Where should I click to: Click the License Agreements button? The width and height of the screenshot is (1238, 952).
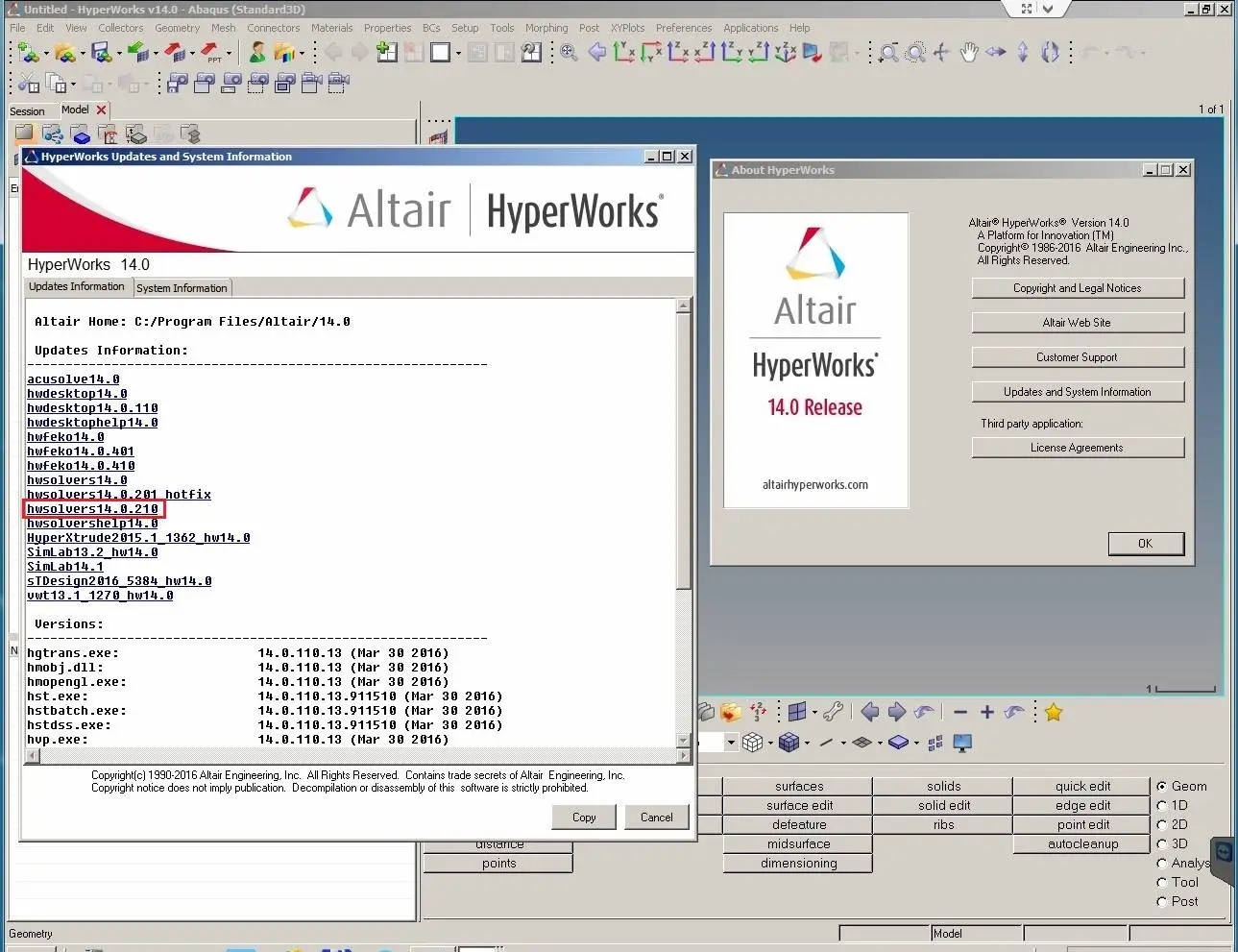tap(1078, 448)
